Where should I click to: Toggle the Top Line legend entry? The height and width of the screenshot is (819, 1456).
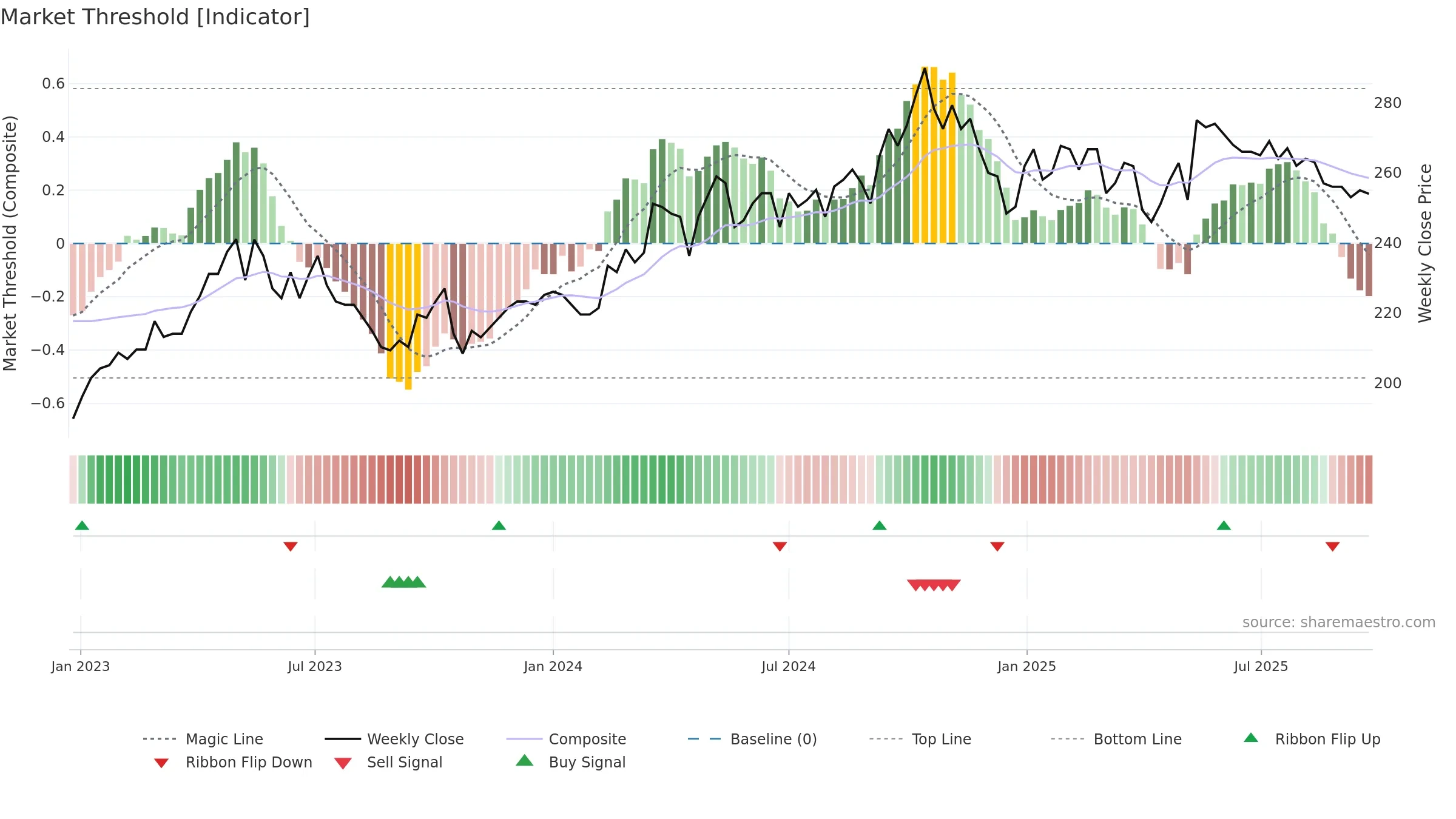pyautogui.click(x=920, y=739)
